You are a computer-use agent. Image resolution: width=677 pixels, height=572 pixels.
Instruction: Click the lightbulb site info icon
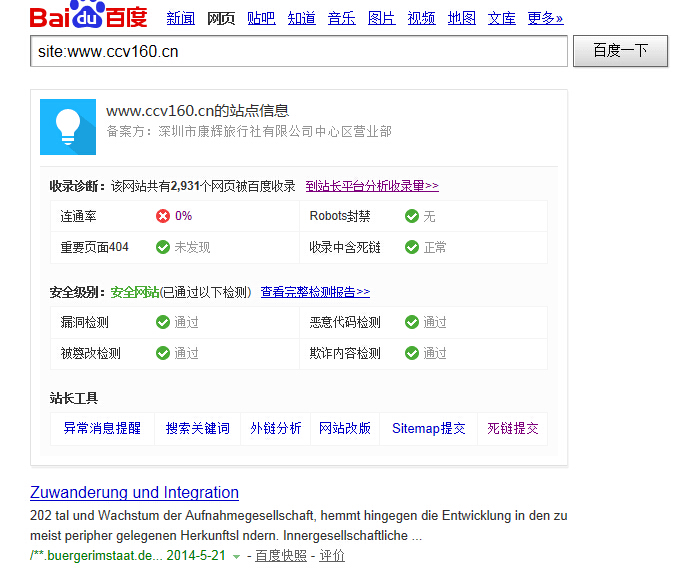(x=68, y=127)
